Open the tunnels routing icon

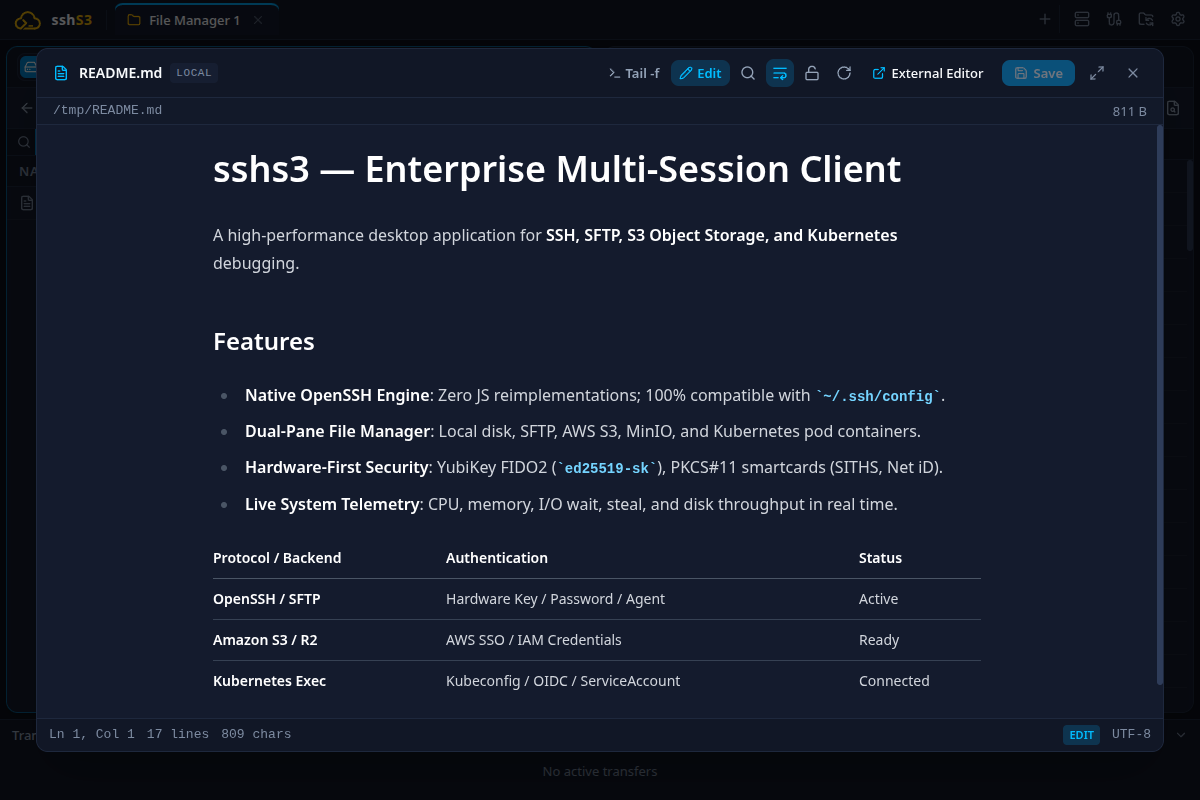coord(1114,19)
